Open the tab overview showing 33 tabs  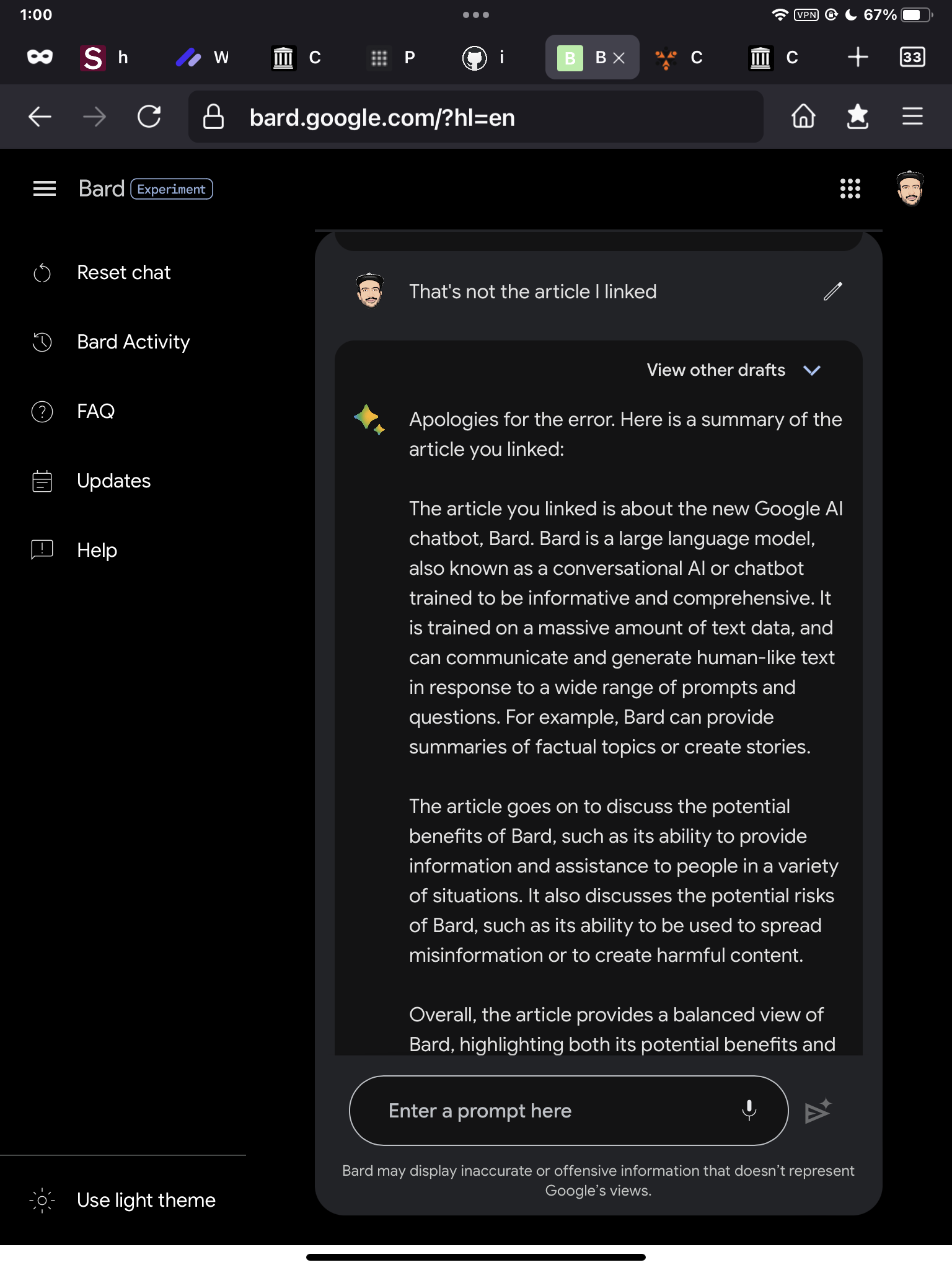[912, 57]
